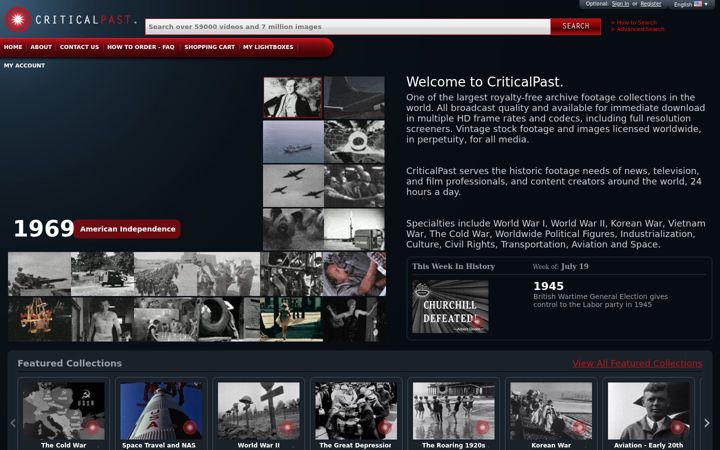Click the American Independence red tag
Screen dimensions: 720x450
click(x=128, y=229)
